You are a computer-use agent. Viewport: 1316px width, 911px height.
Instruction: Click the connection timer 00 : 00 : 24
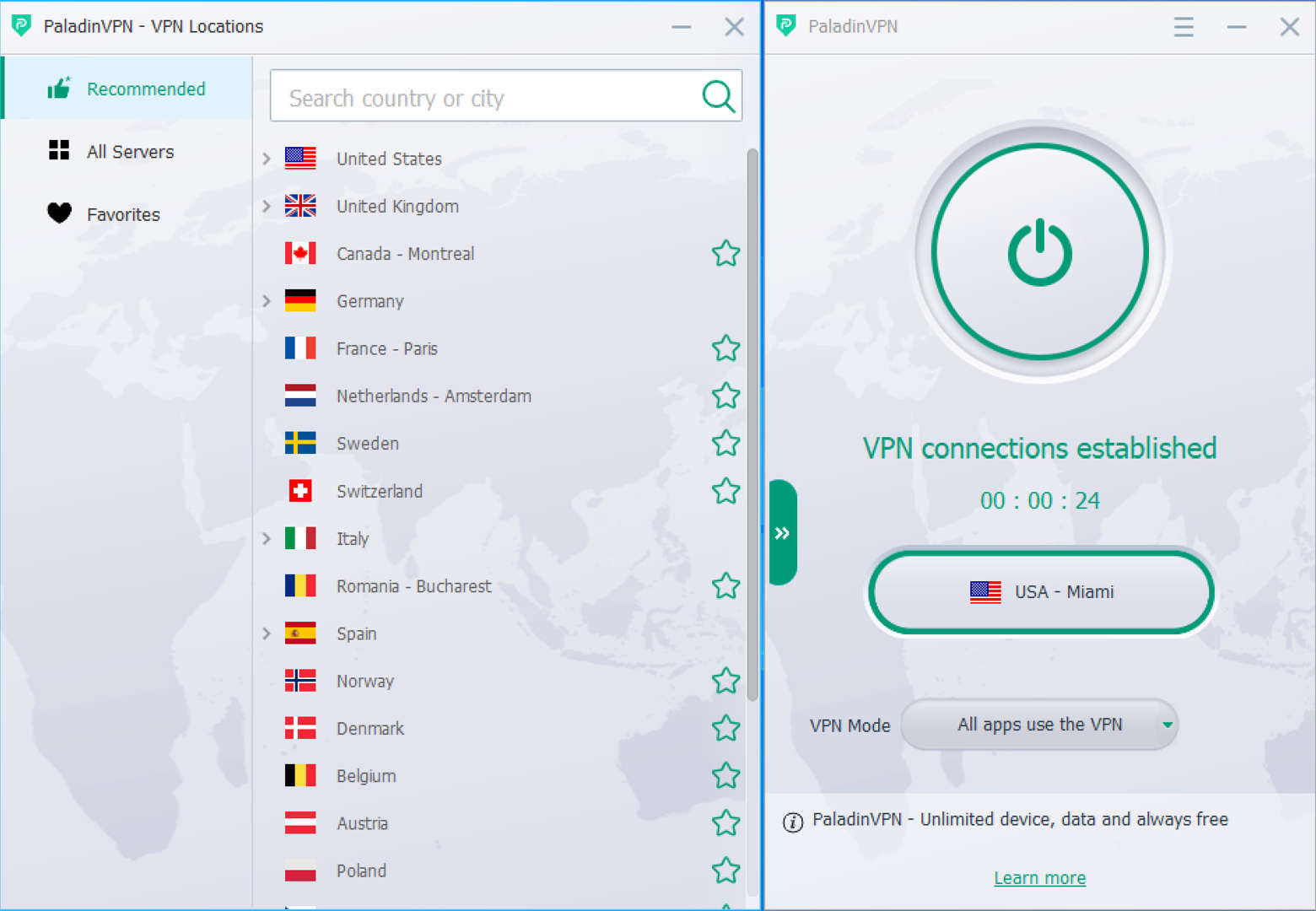(1039, 501)
